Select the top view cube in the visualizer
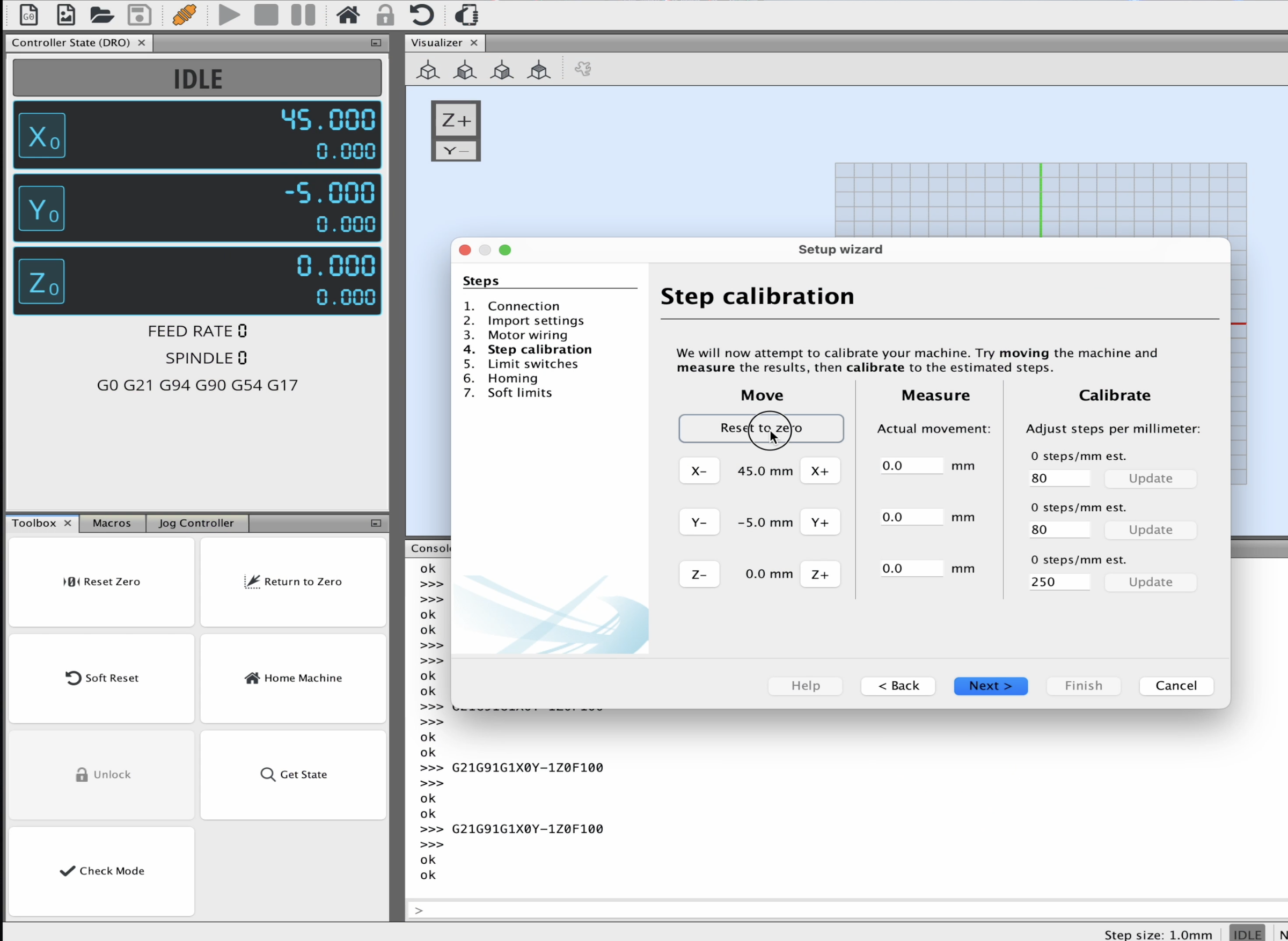The height and width of the screenshot is (941, 1288). point(538,69)
